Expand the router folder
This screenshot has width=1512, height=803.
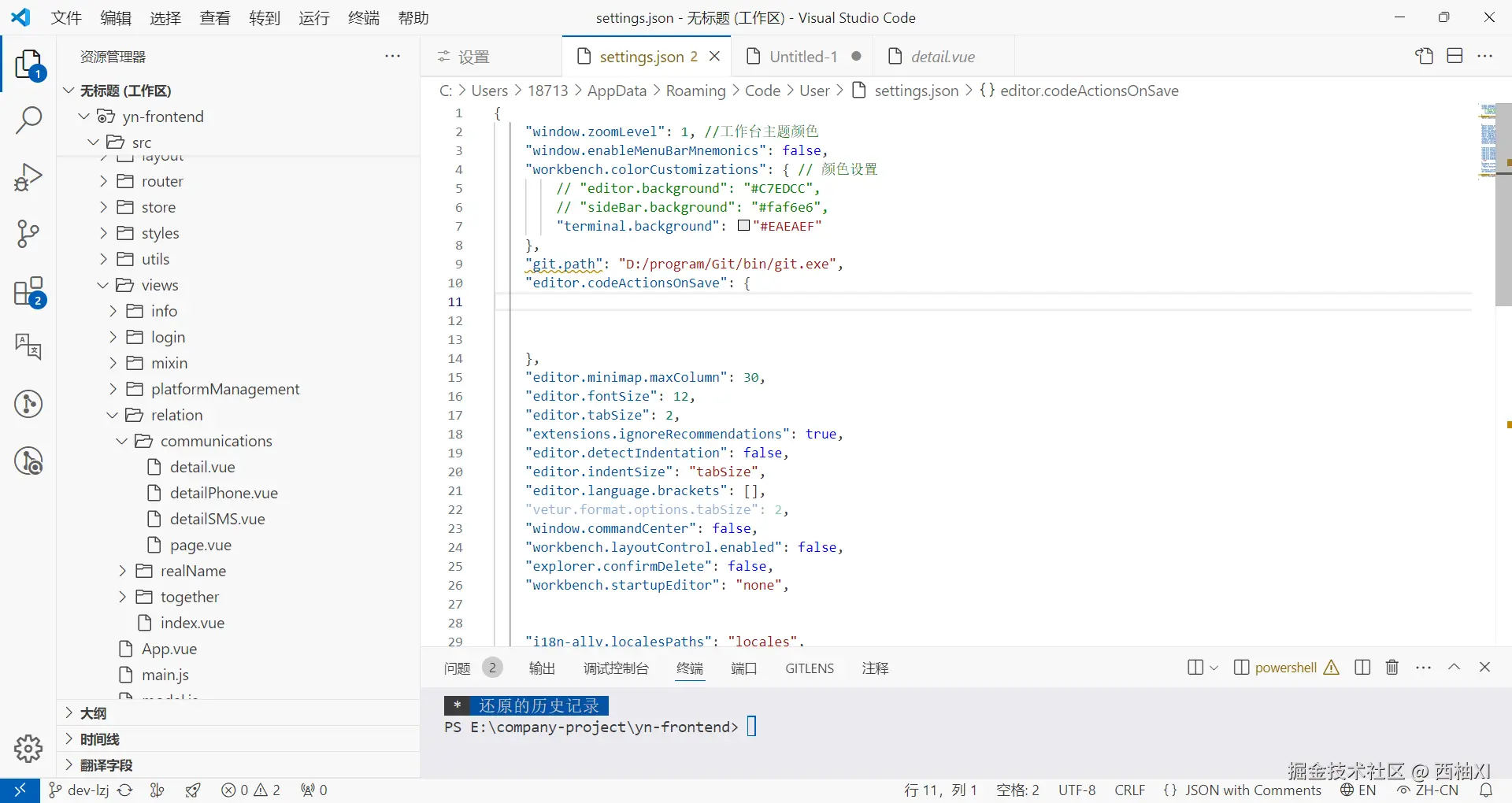(x=161, y=181)
